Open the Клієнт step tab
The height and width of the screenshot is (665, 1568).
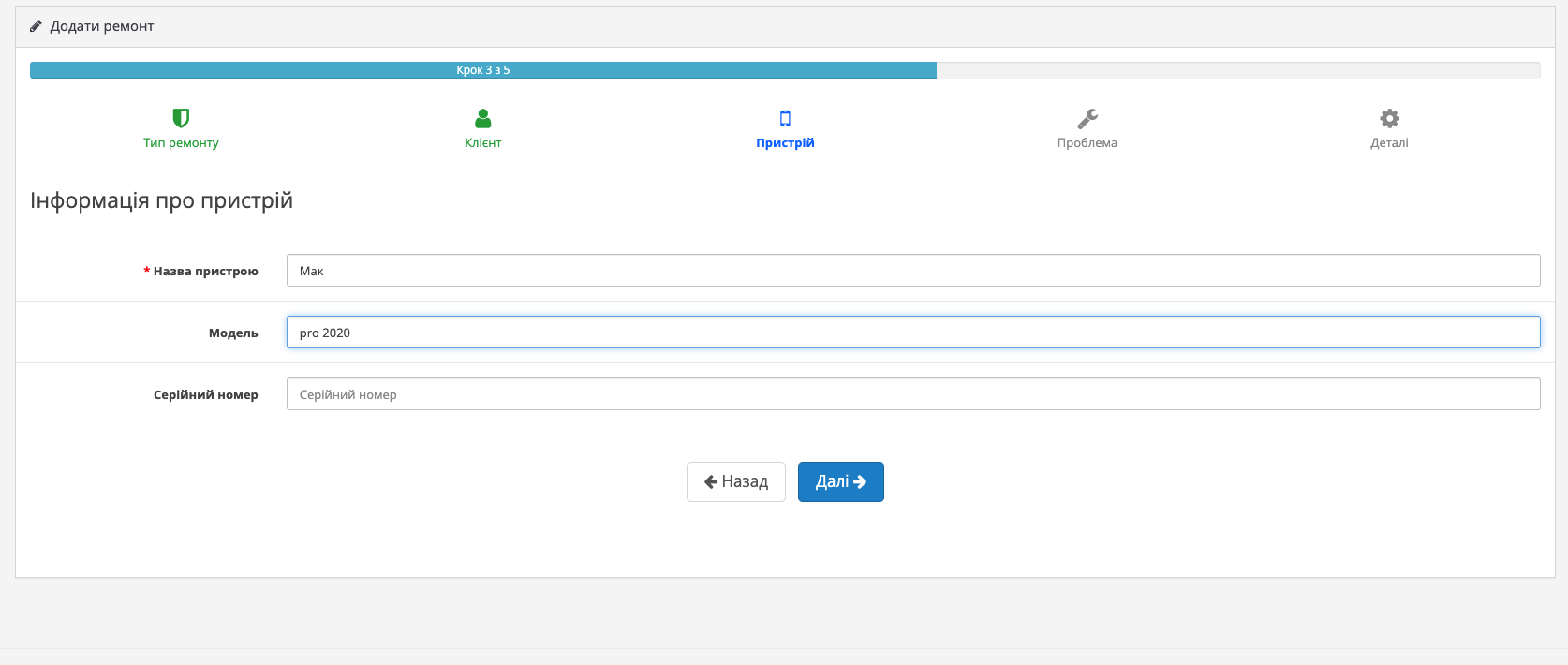tap(483, 129)
